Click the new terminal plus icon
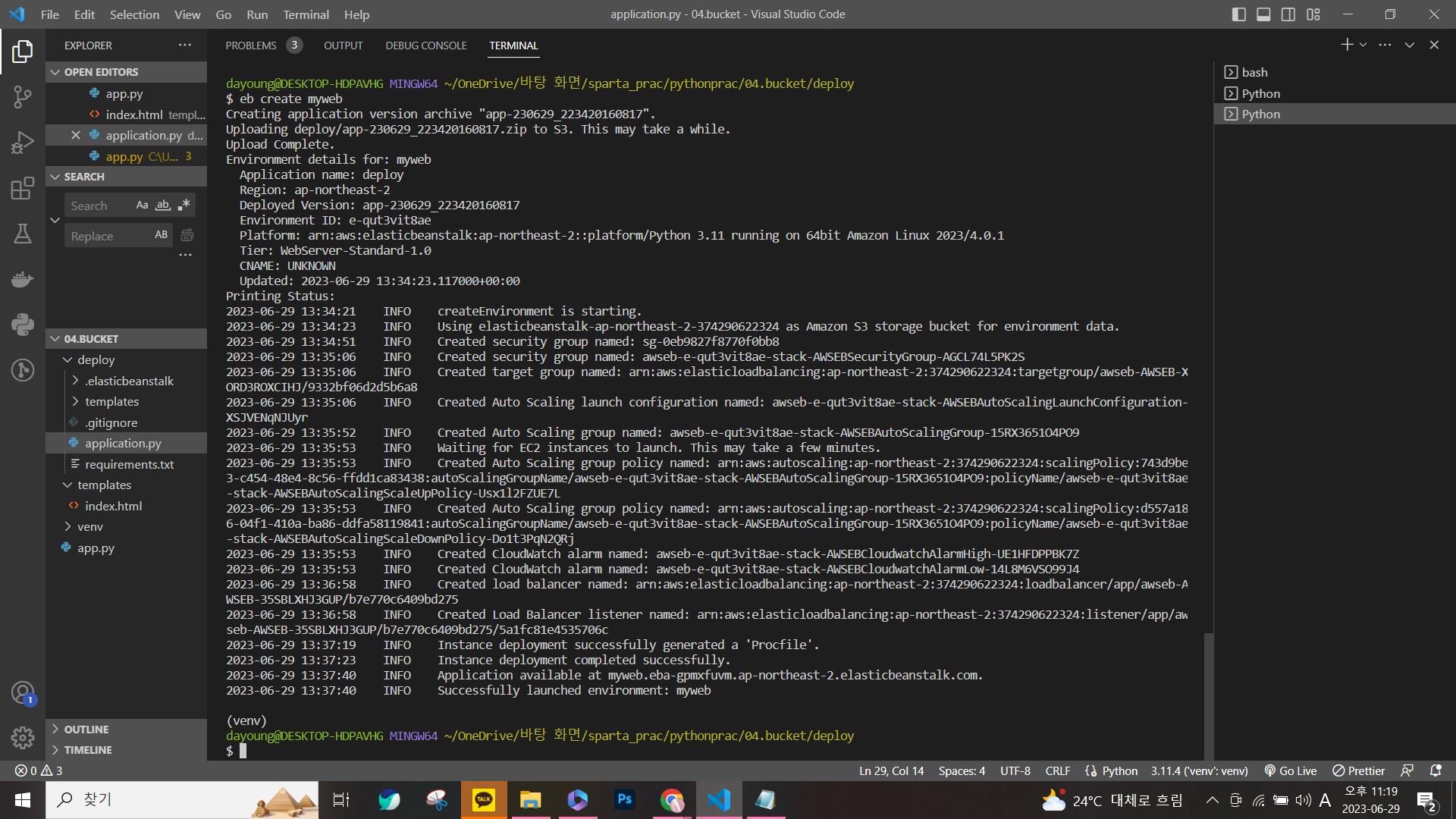 1347,45
